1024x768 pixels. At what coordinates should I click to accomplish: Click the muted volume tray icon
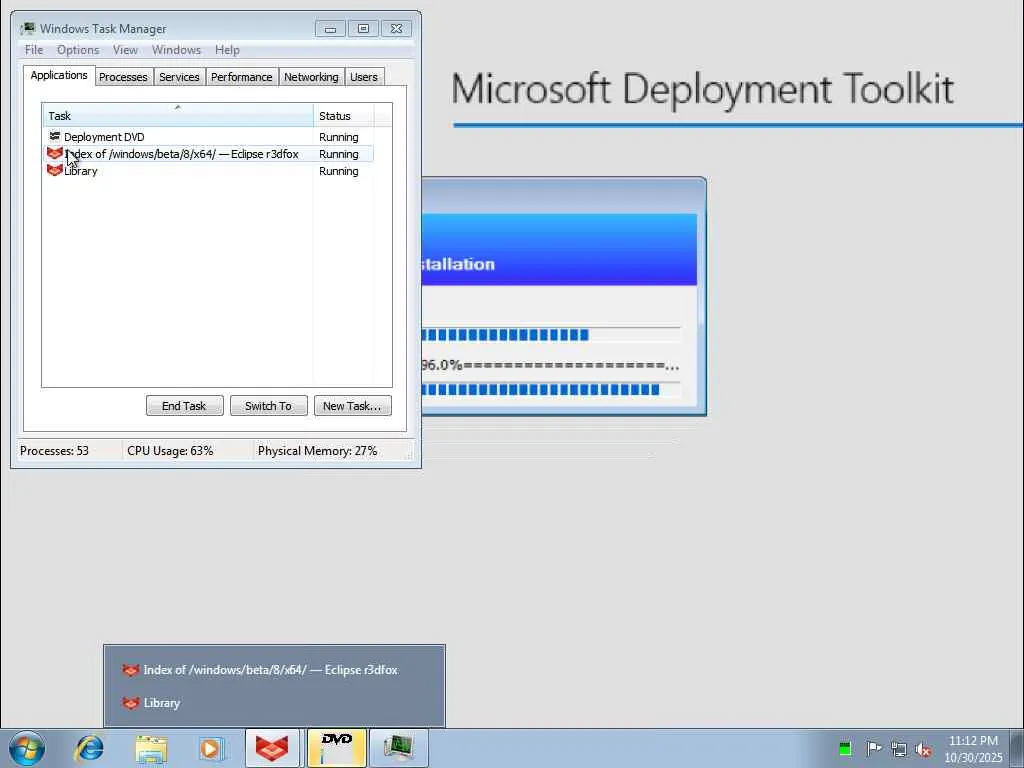coord(923,749)
